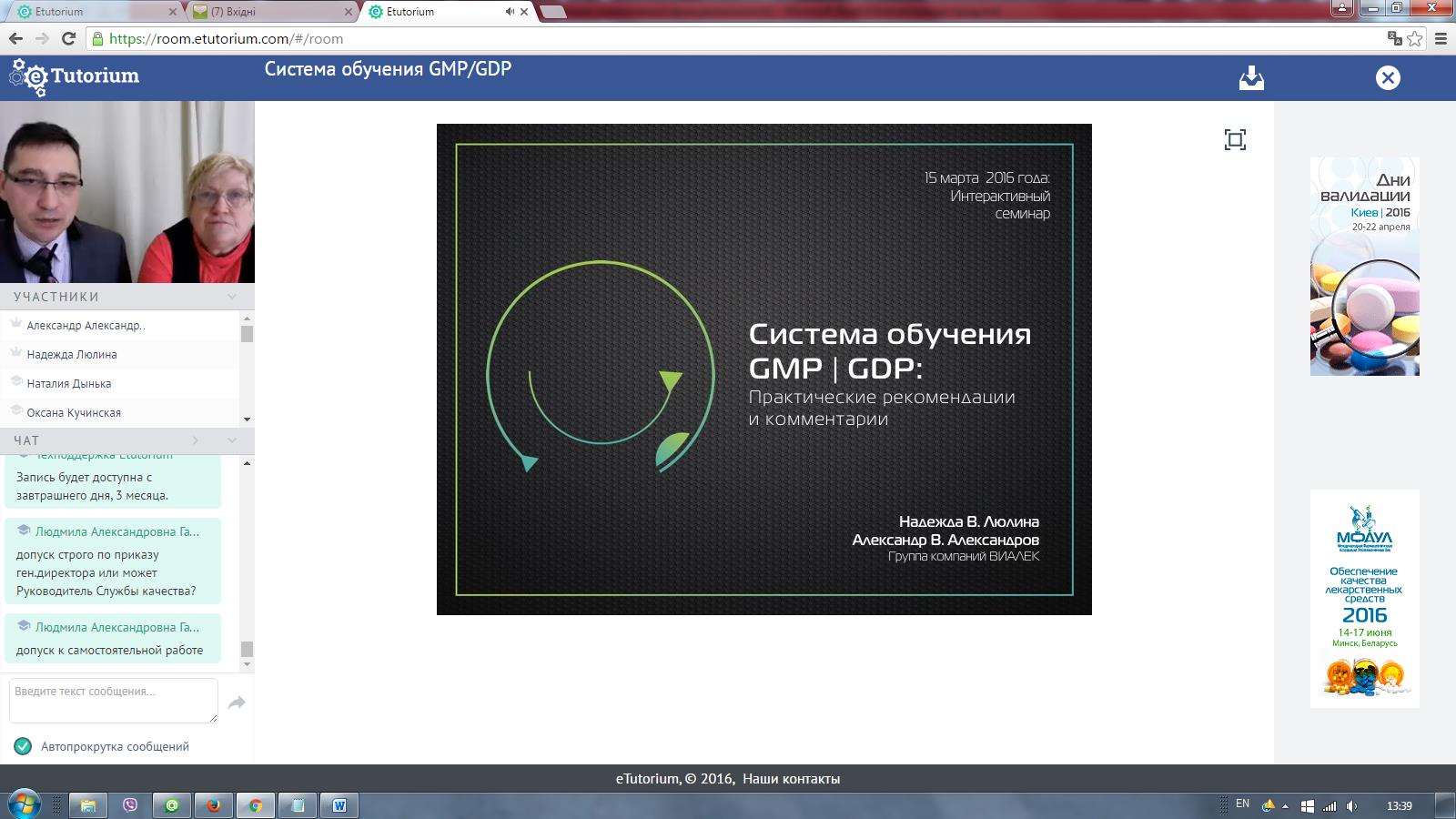Click the volume speaker in system tray
Viewport: 1456px width, 819px height.
click(1352, 806)
